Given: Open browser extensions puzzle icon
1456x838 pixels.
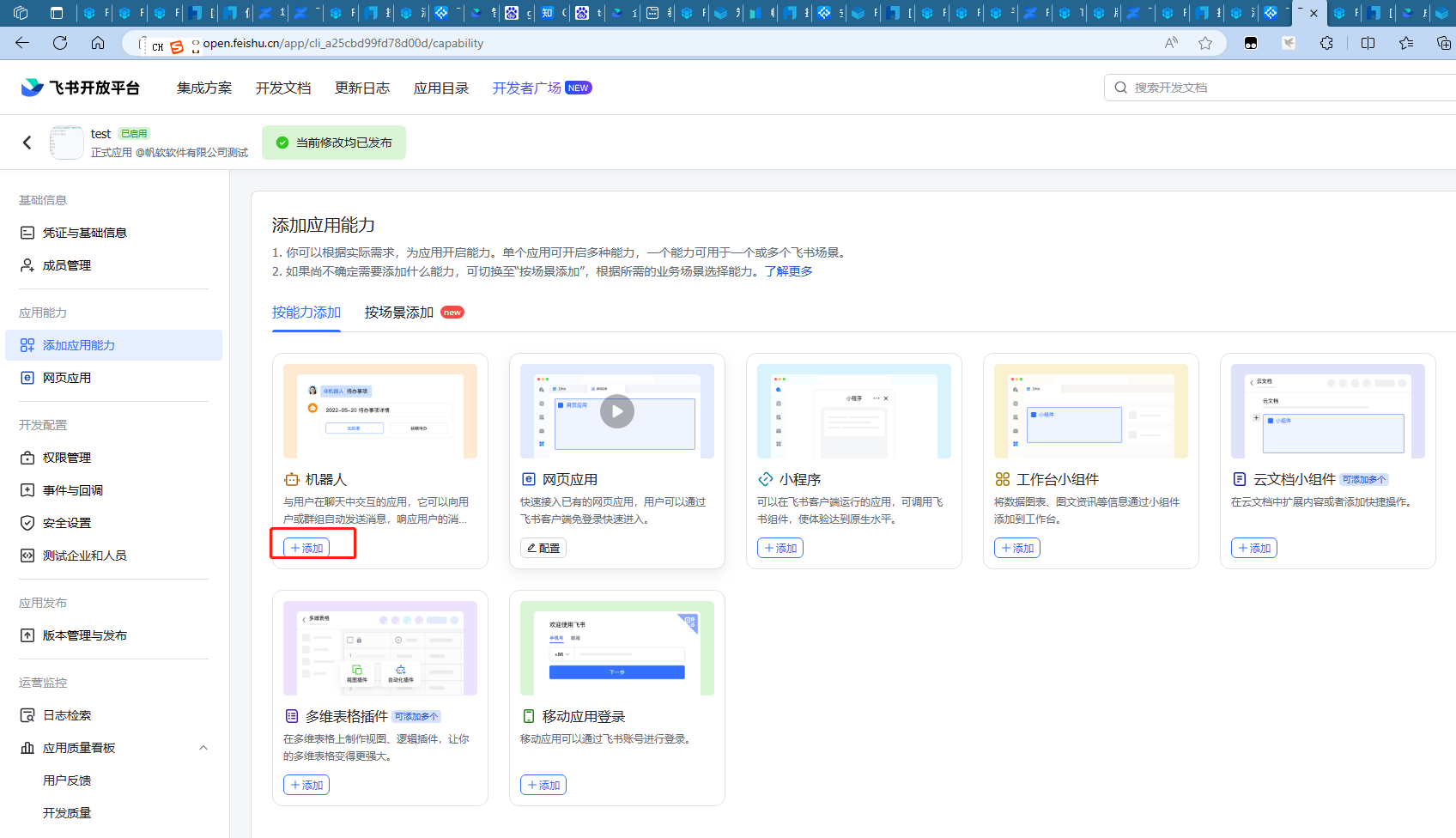Looking at the screenshot, I should pyautogui.click(x=1326, y=43).
